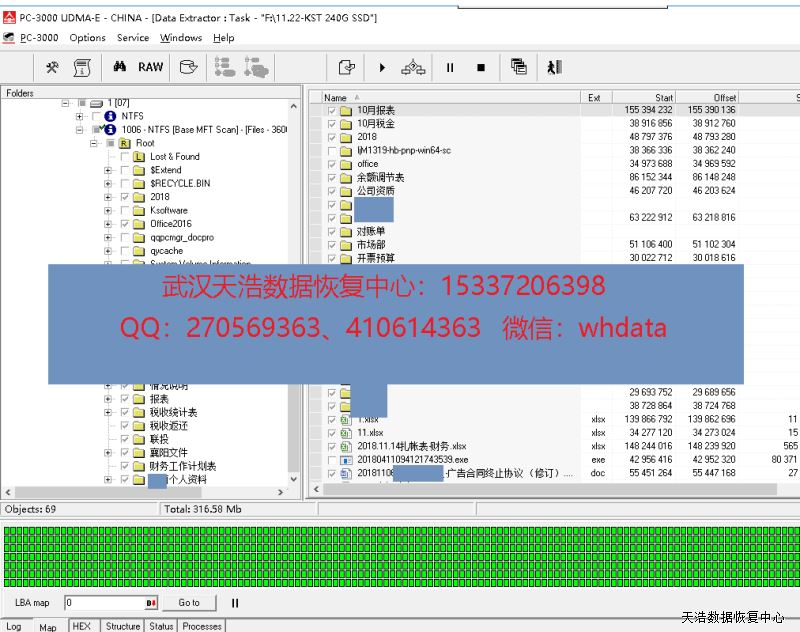Image resolution: width=800 pixels, height=632 pixels.
Task: Click the RAW recovery toolbar button
Action: click(x=151, y=67)
